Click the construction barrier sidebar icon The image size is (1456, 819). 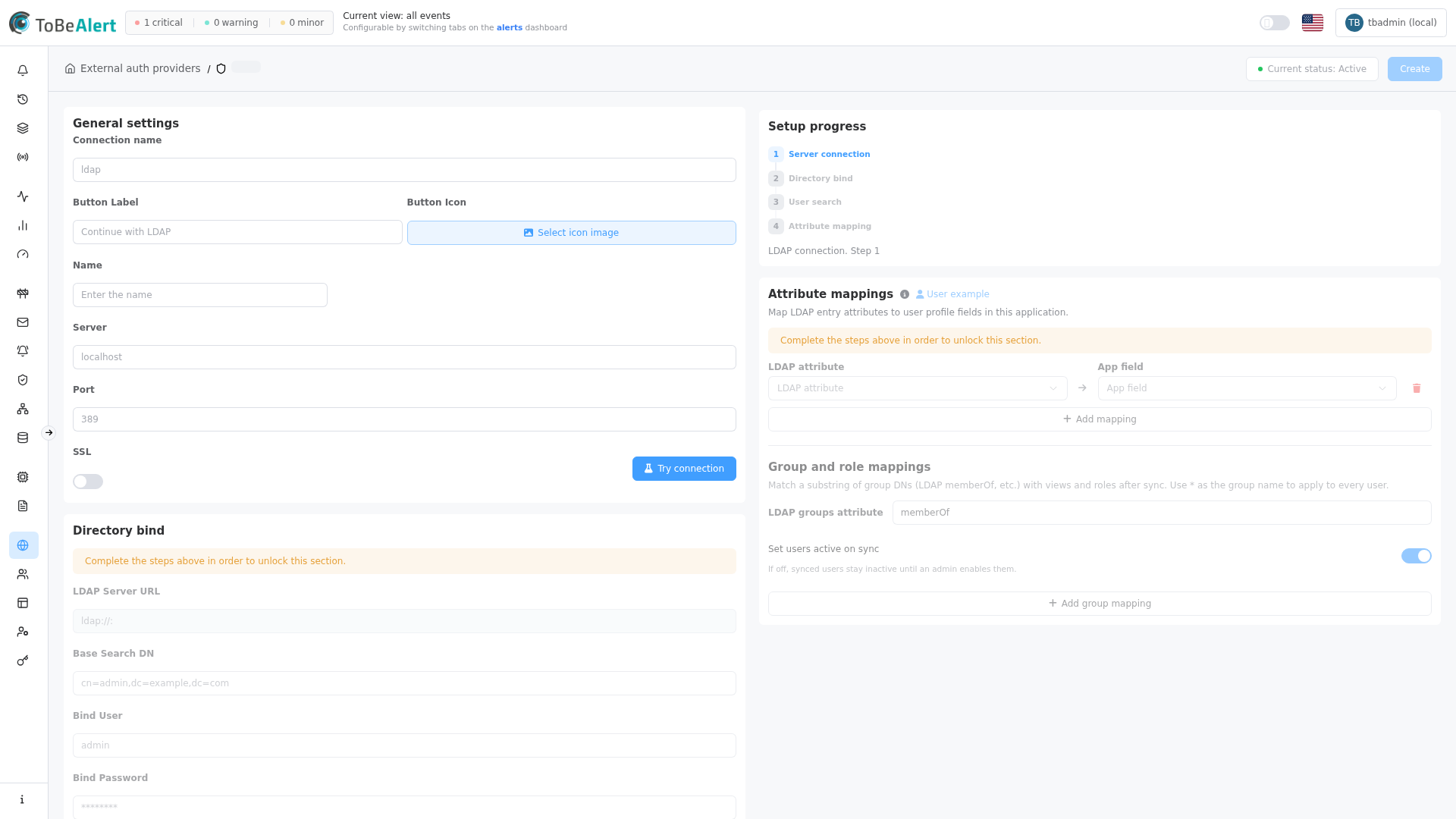(x=23, y=293)
